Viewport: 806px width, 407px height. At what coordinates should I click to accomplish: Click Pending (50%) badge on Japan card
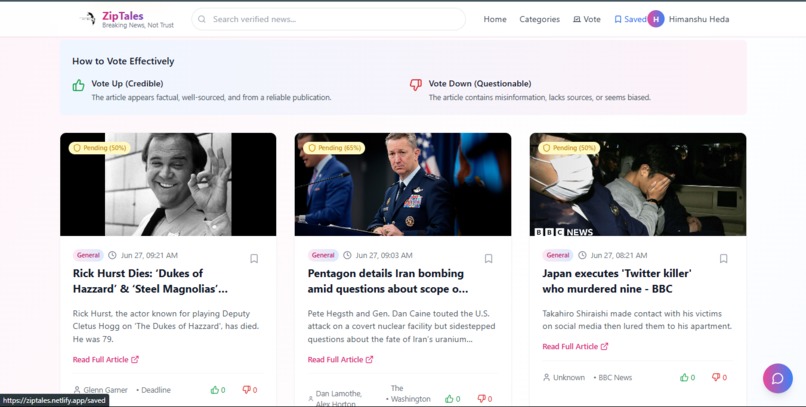(x=569, y=148)
